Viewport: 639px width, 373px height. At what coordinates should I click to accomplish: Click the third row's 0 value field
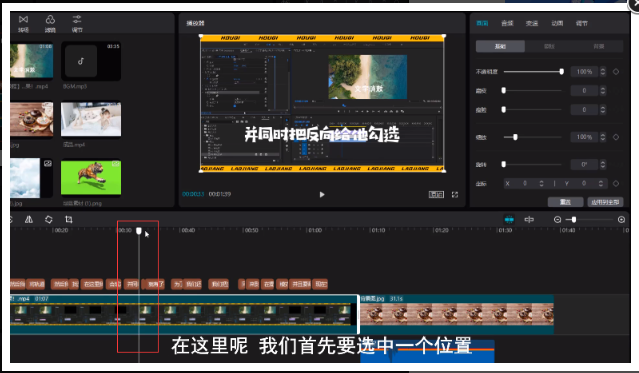pyautogui.click(x=584, y=110)
